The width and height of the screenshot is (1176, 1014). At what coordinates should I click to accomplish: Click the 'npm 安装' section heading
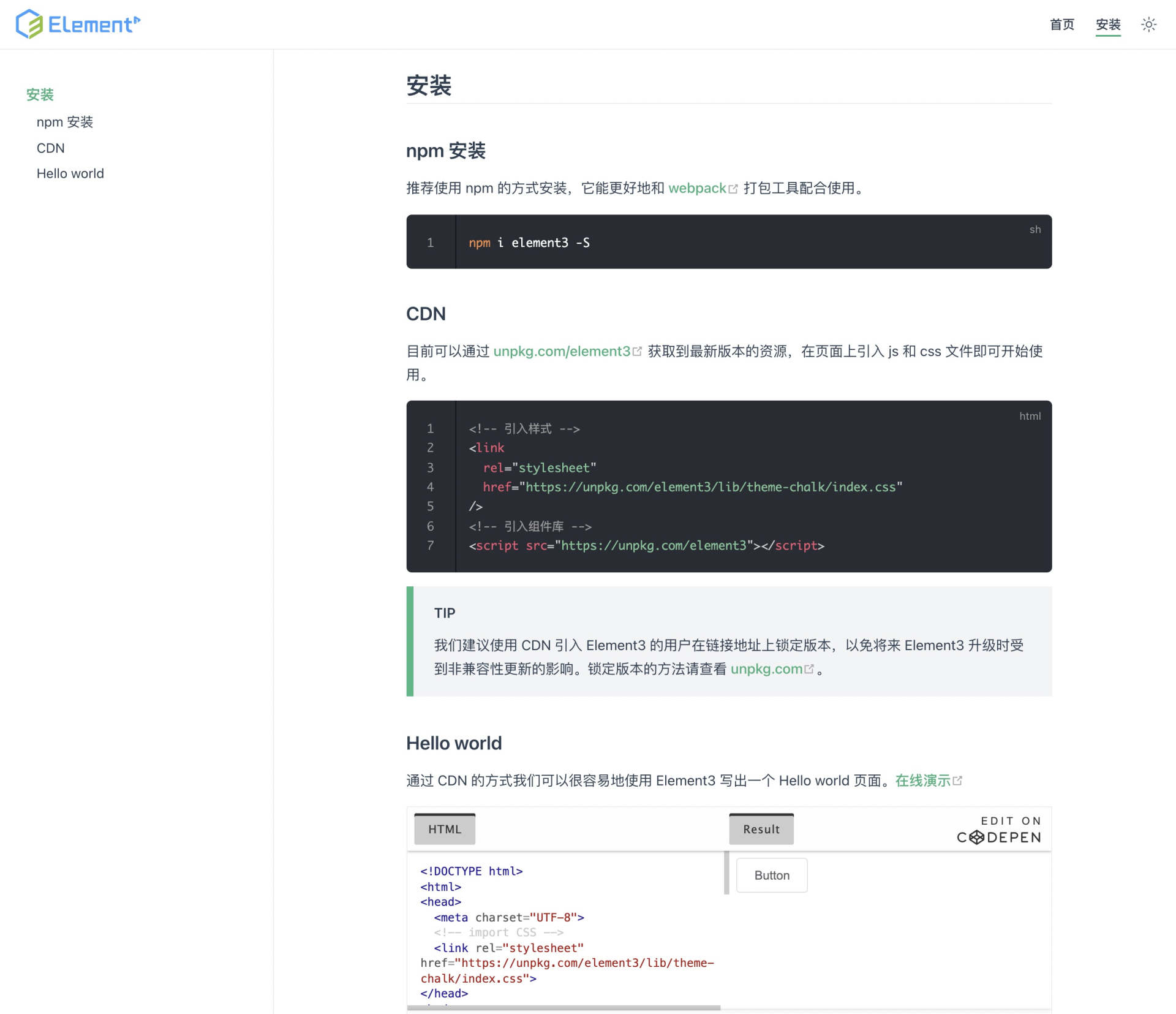446,151
